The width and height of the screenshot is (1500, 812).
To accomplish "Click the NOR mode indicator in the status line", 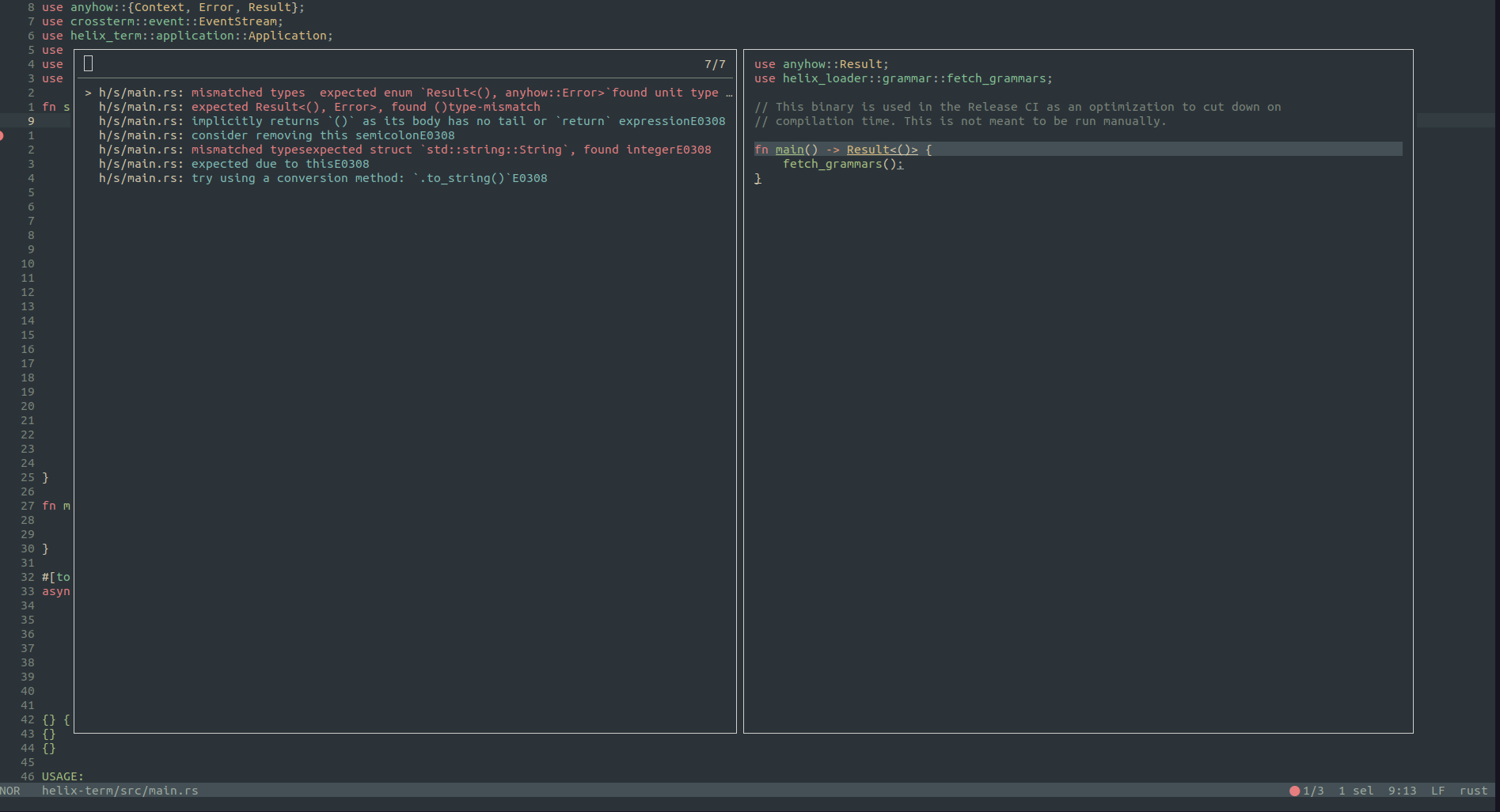I will 10,791.
